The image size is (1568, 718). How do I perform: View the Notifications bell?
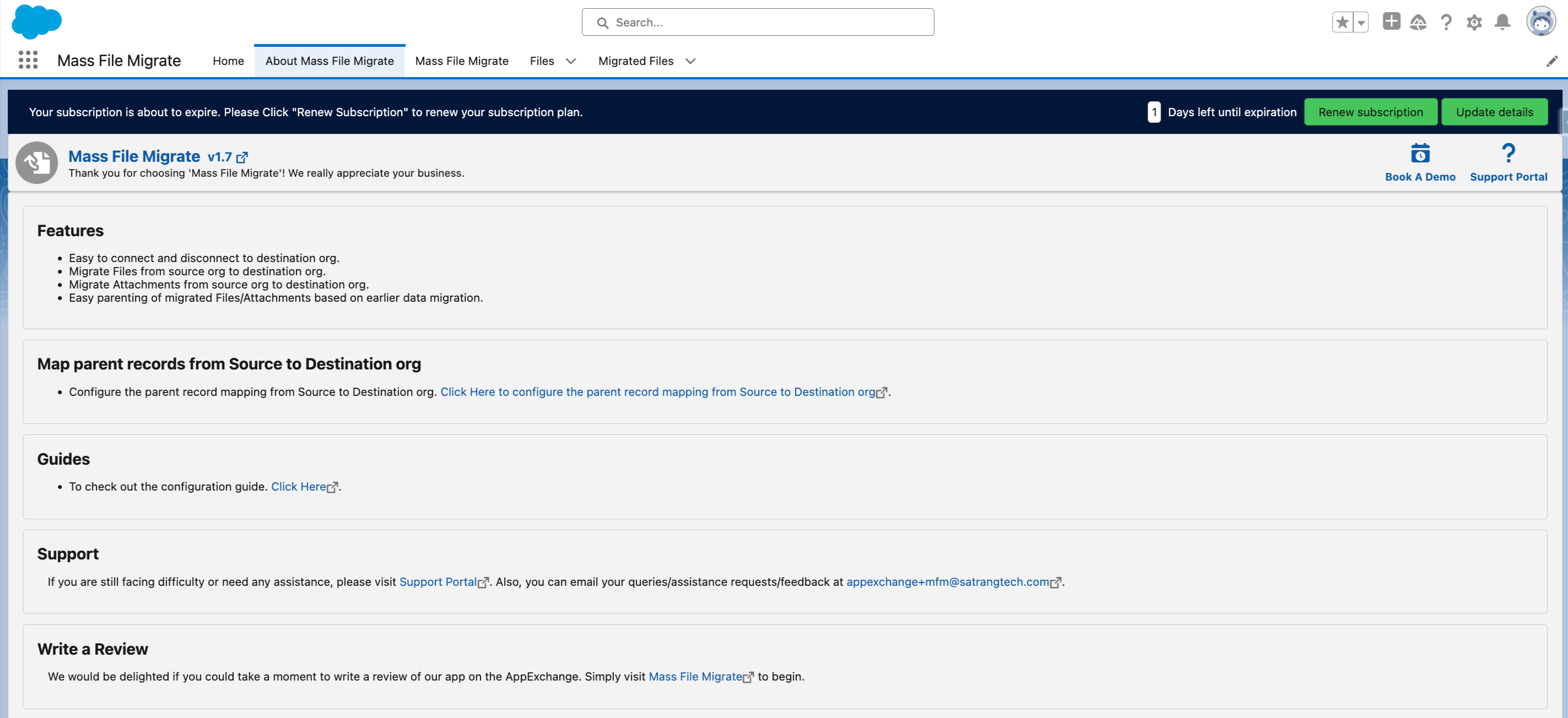[1502, 23]
